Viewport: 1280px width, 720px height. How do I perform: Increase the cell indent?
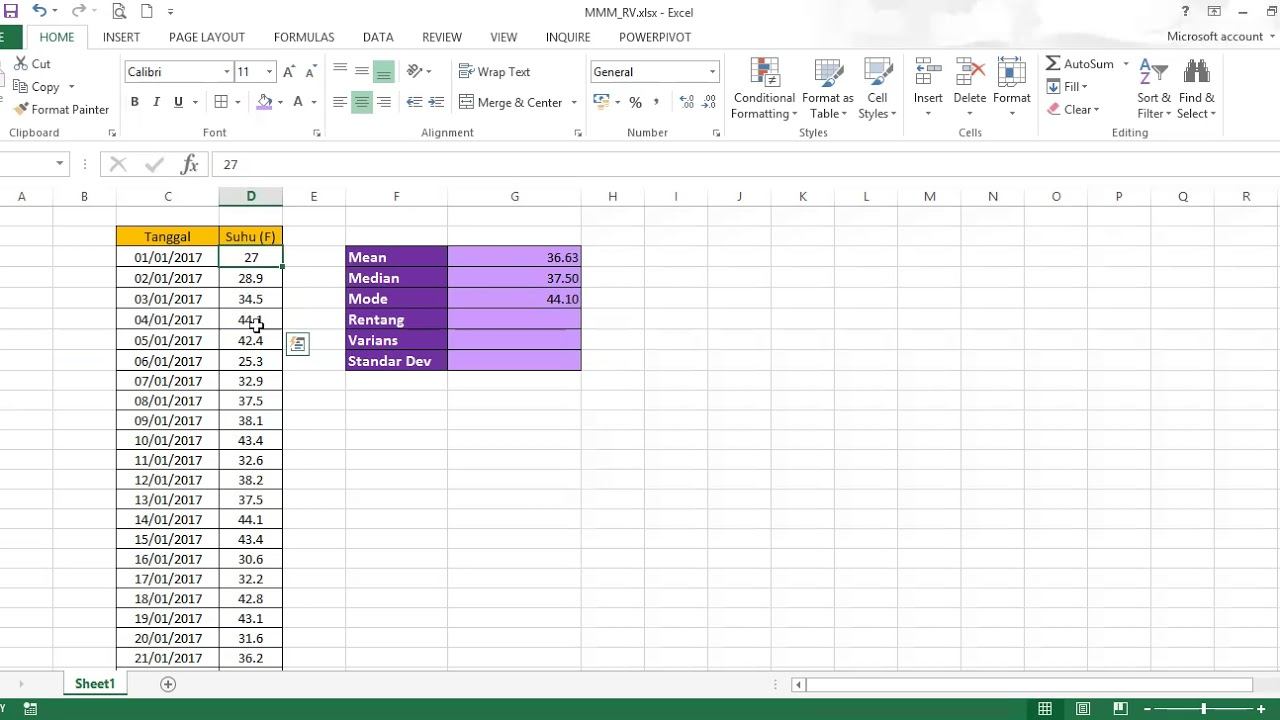[436, 102]
